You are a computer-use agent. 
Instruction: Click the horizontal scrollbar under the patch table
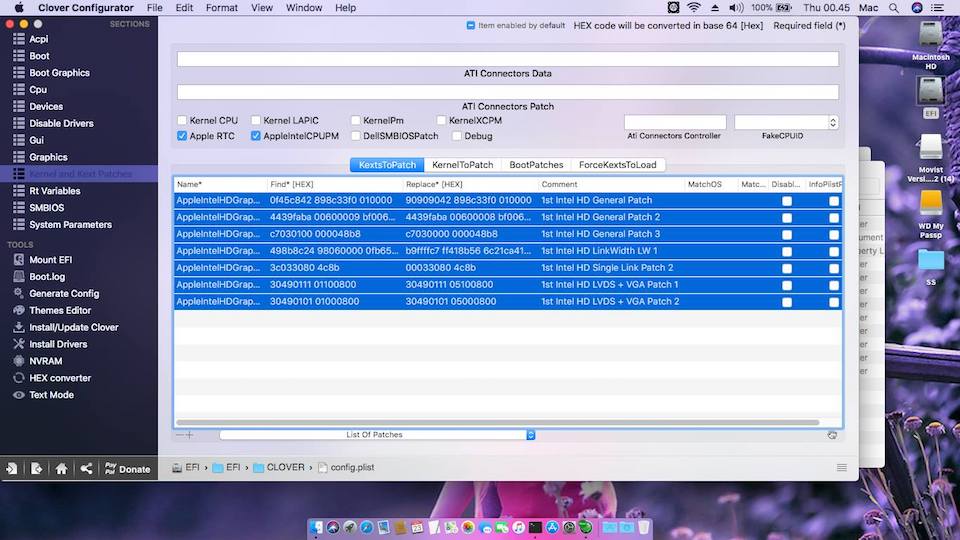[497, 422]
